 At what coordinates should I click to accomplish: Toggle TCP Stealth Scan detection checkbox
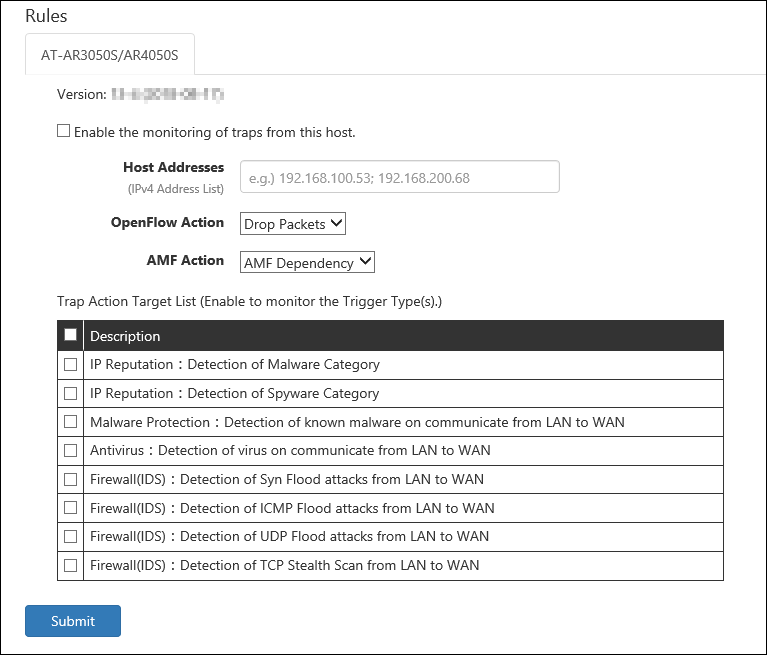point(71,565)
